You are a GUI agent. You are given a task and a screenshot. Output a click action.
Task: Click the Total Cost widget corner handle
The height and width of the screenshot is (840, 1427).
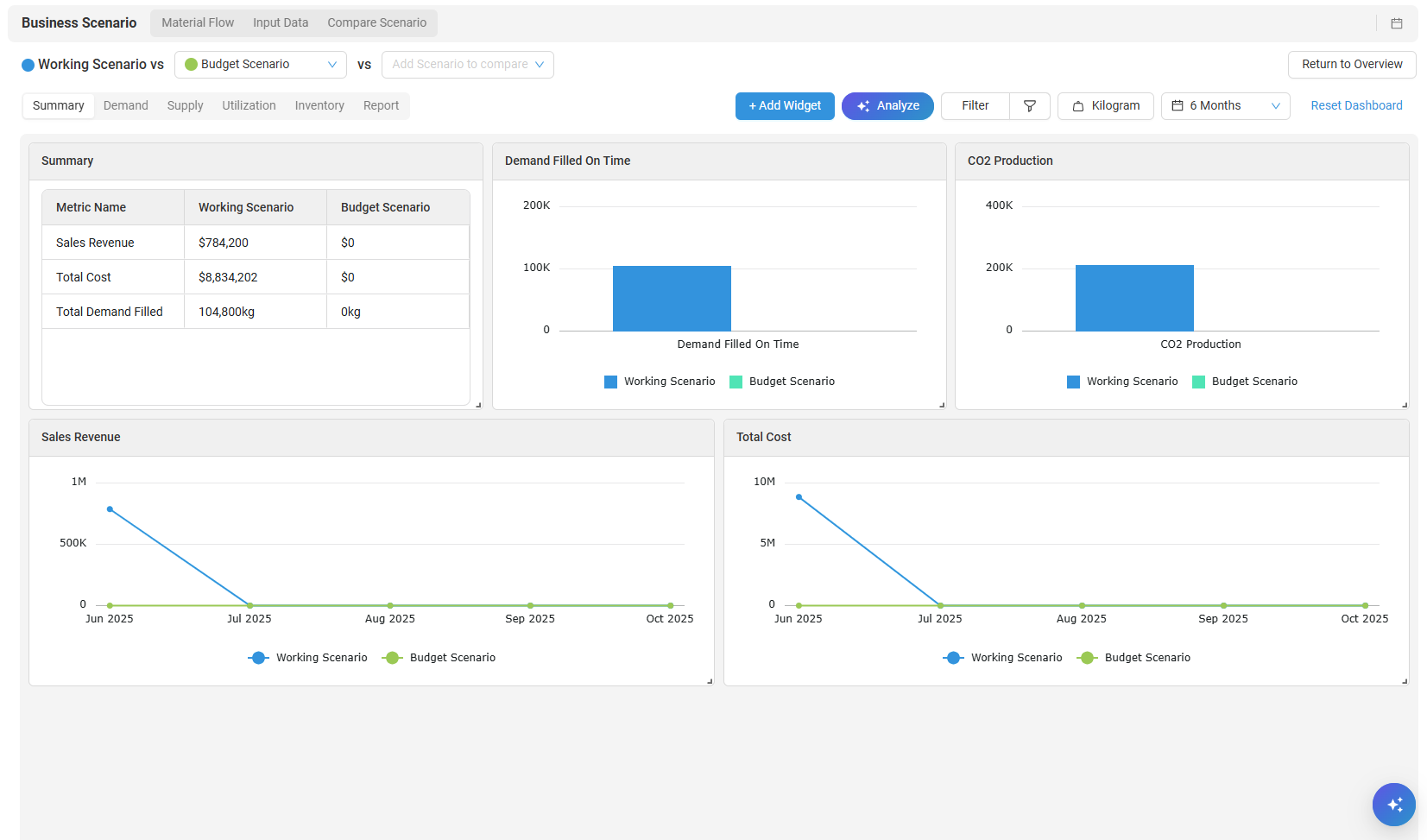tap(1405, 681)
